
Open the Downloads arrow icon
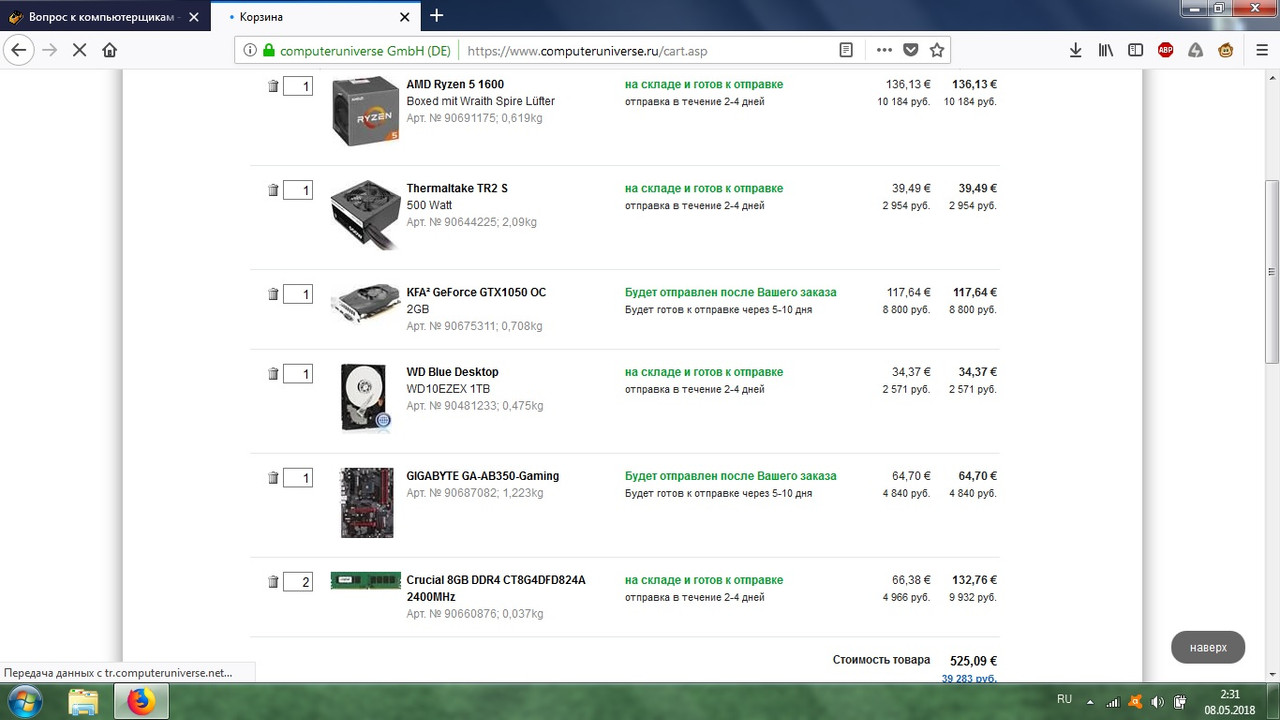(1076, 50)
